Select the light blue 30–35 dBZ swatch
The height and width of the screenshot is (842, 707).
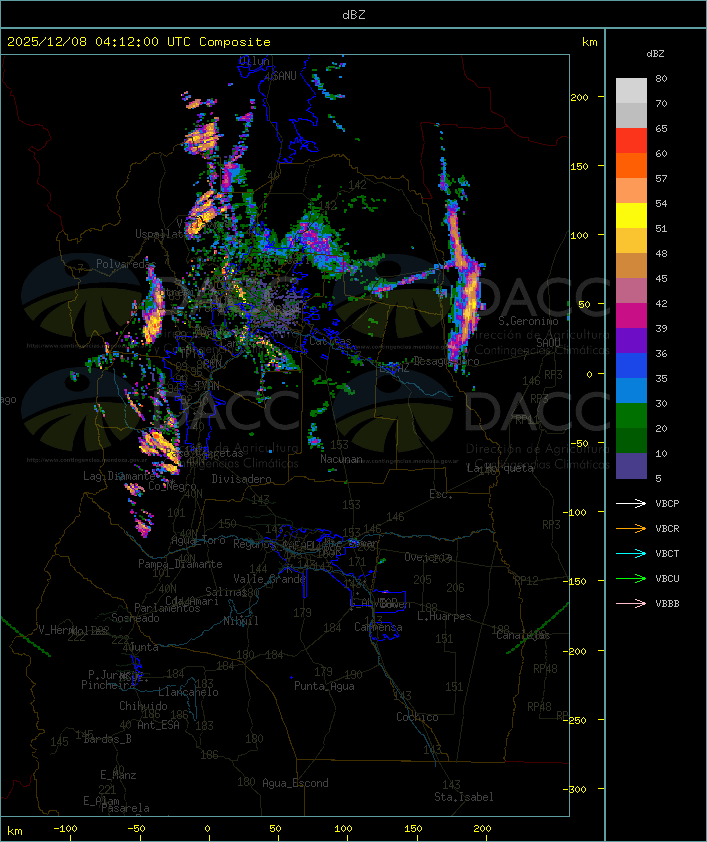point(631,390)
